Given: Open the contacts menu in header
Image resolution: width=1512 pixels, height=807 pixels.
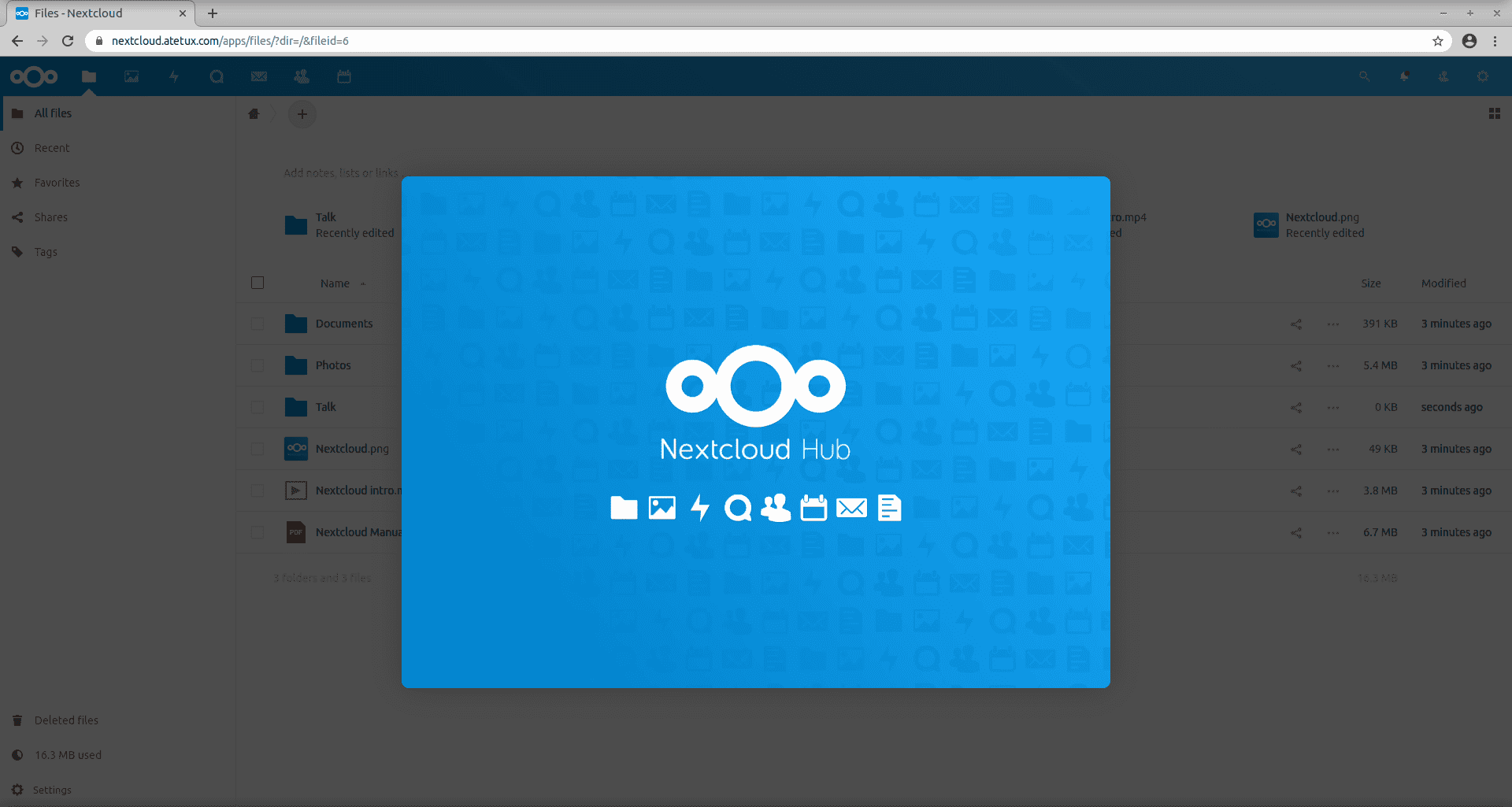Looking at the screenshot, I should click(1443, 76).
